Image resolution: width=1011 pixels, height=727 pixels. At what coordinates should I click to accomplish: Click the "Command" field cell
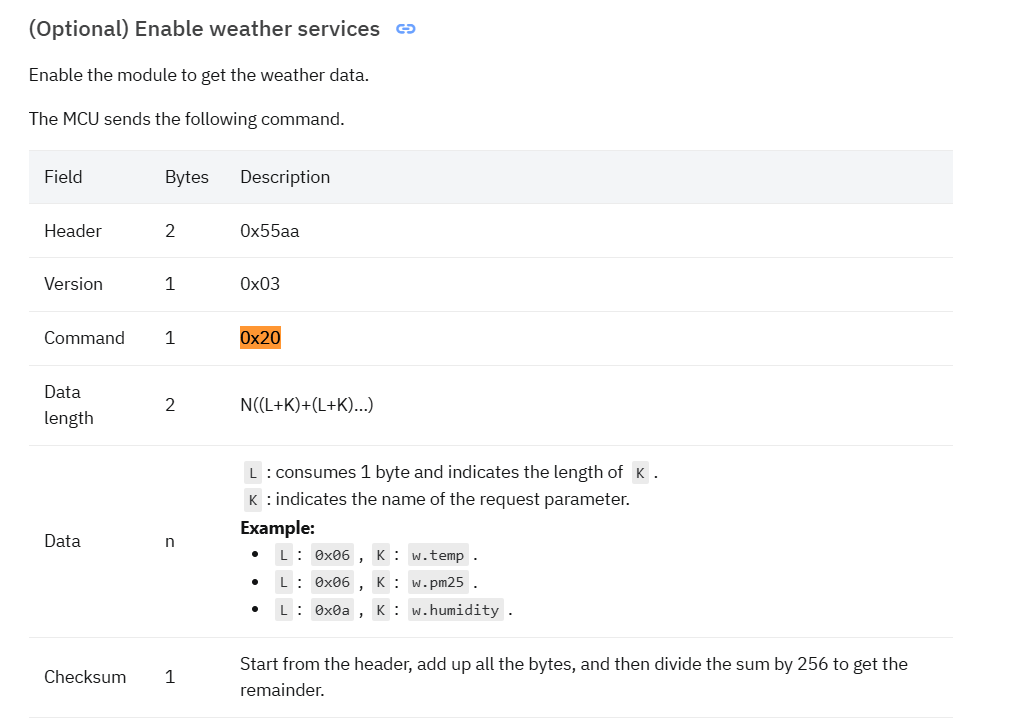point(84,338)
